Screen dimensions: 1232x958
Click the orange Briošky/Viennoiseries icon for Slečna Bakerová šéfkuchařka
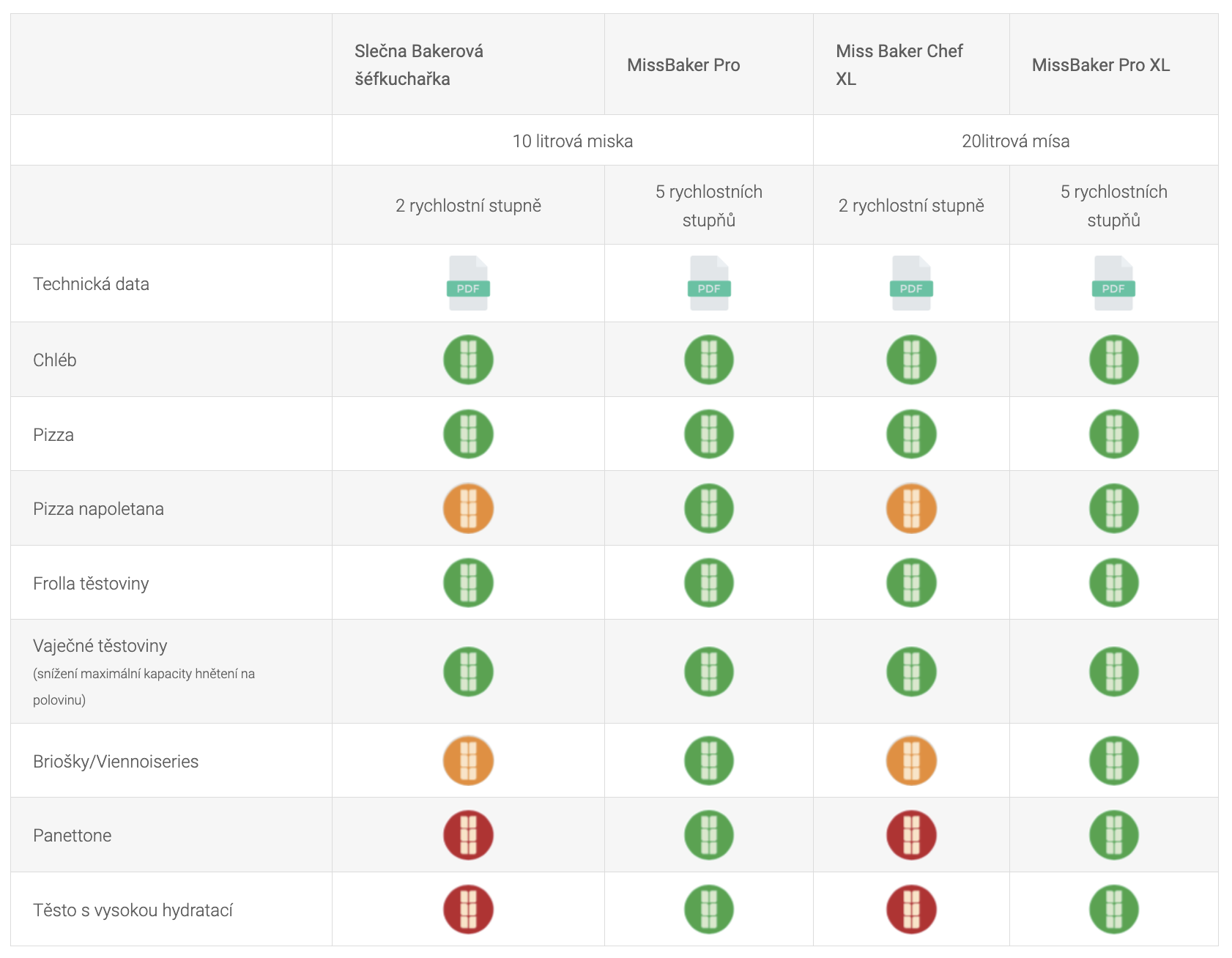tap(468, 760)
